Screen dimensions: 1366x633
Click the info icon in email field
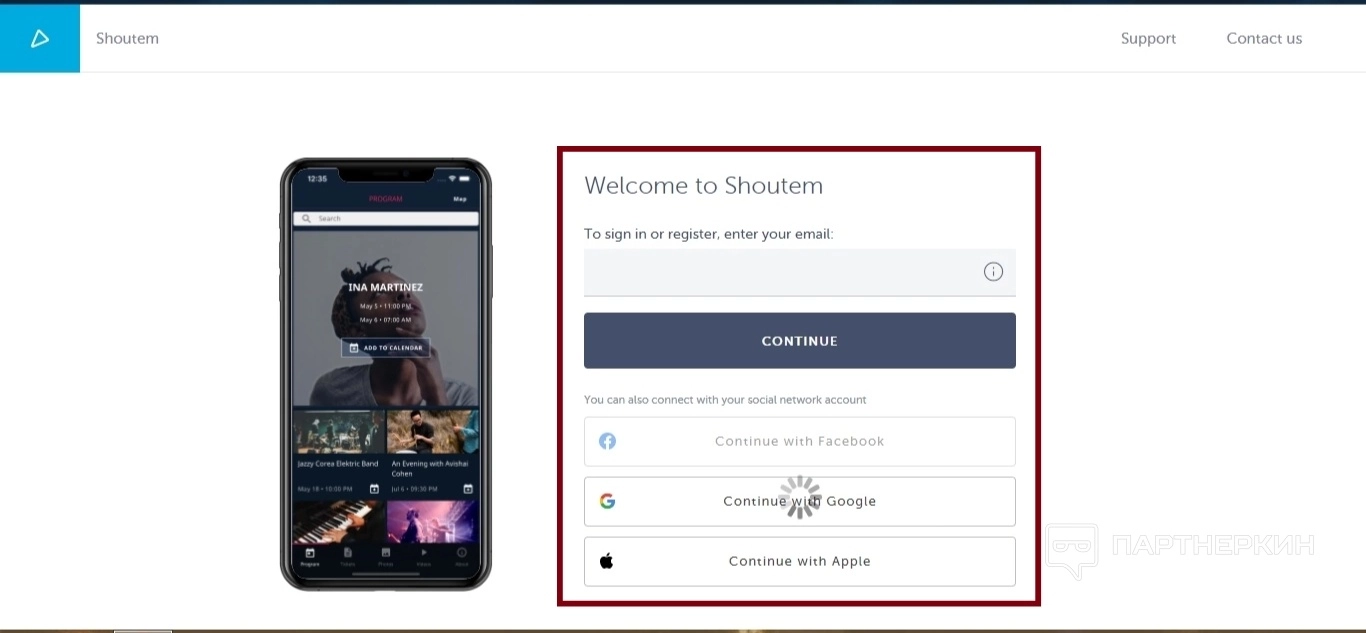(993, 272)
